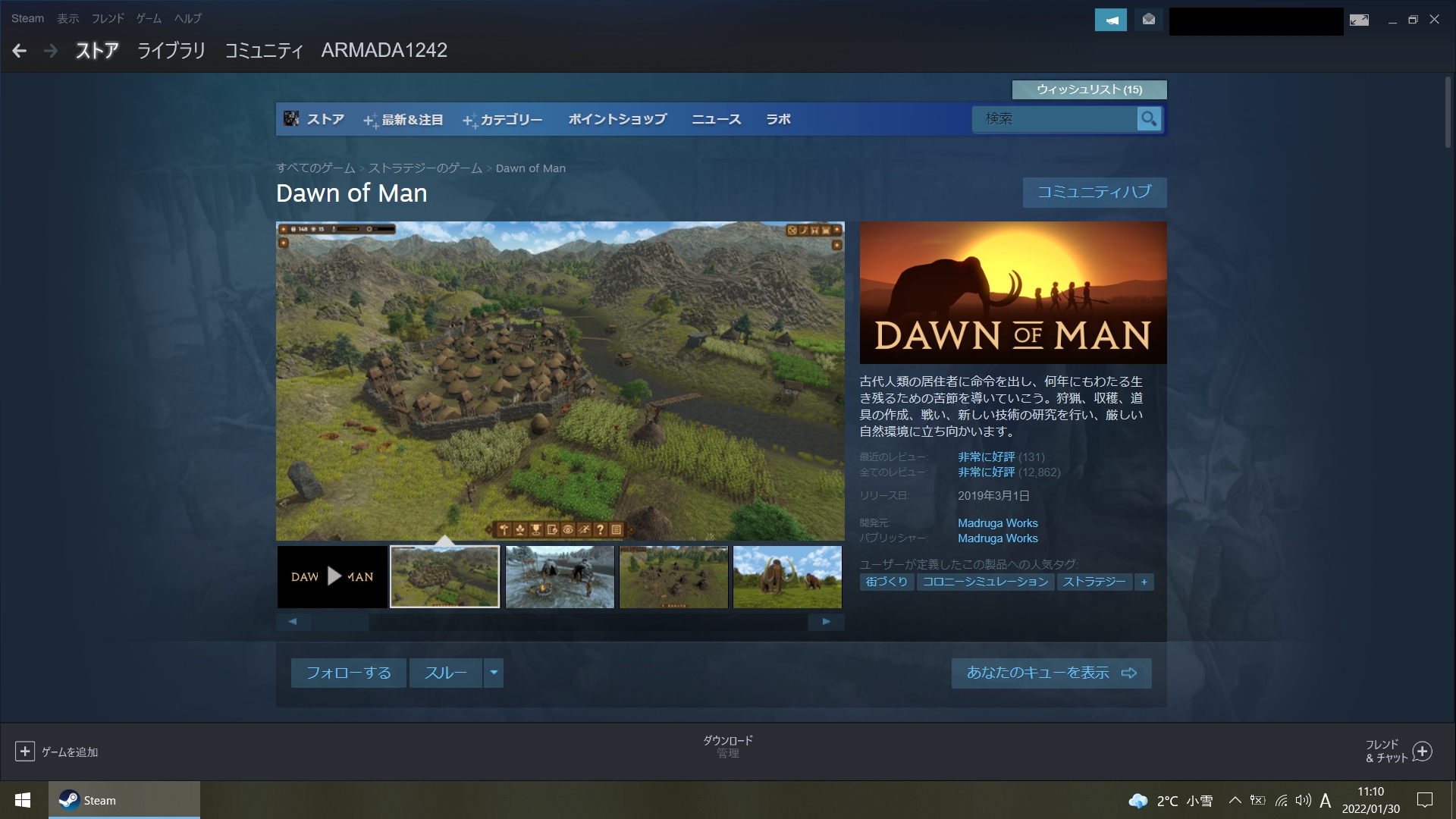This screenshot has height=819, width=1456.
Task: Open the ゲーム (Games) menu
Action: click(x=149, y=18)
